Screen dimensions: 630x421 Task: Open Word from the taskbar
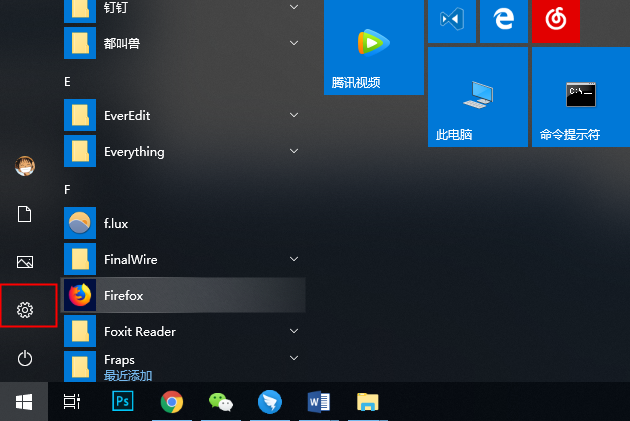pyautogui.click(x=319, y=402)
